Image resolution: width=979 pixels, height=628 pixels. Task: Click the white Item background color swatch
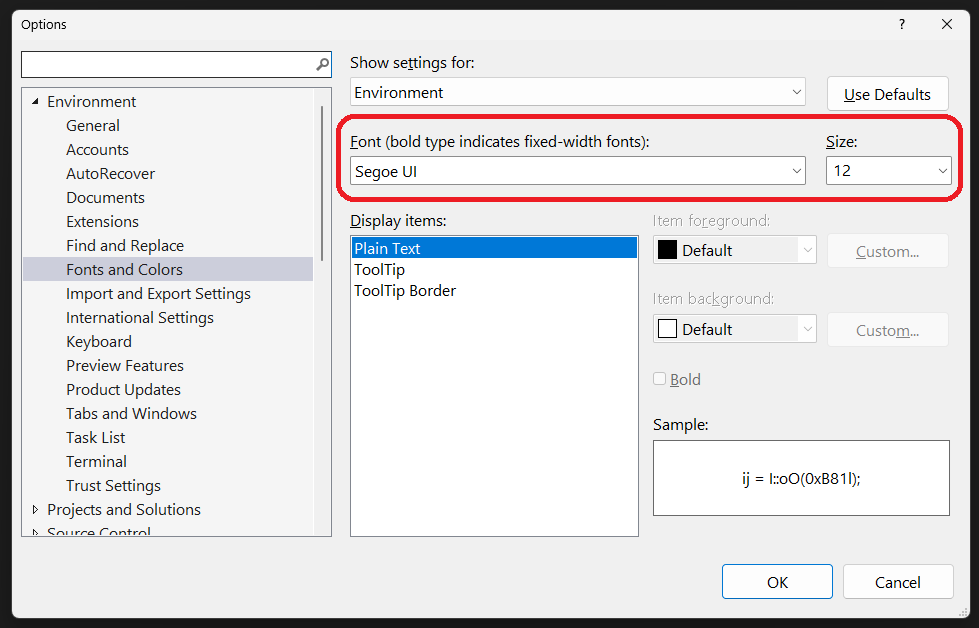(x=667, y=329)
